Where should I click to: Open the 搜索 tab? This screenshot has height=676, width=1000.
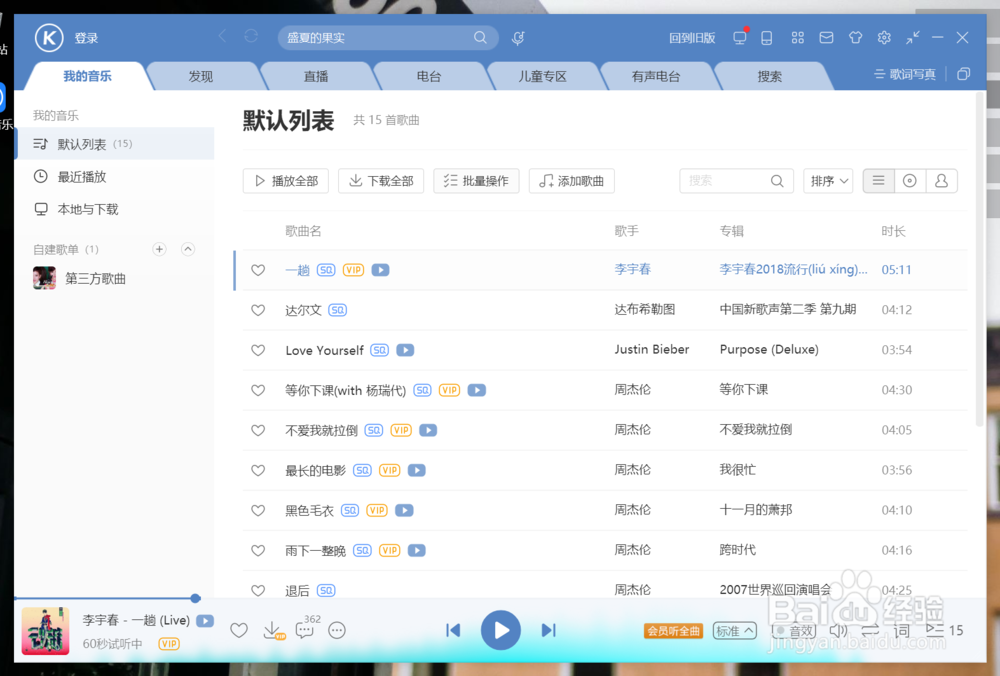click(x=769, y=77)
